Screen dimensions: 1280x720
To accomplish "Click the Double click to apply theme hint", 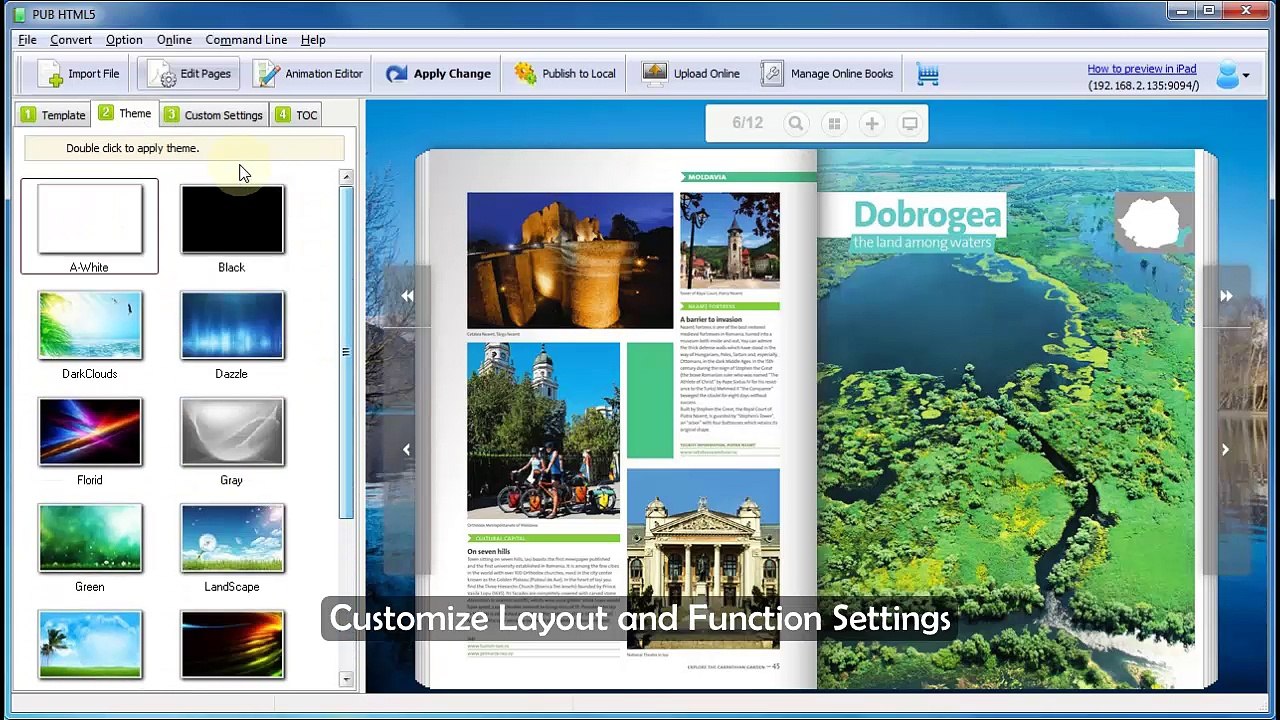I will click(133, 148).
